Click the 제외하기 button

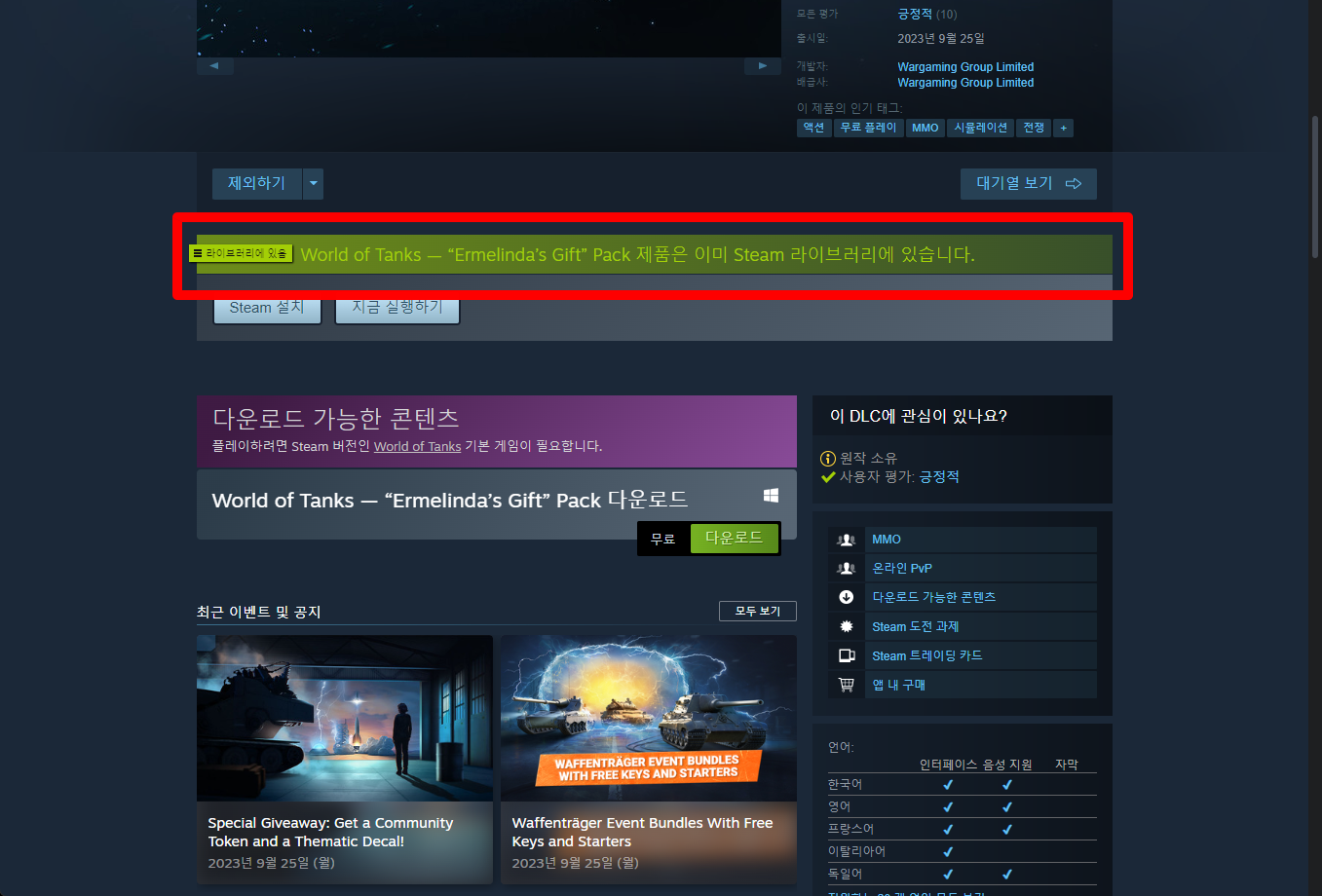[257, 183]
